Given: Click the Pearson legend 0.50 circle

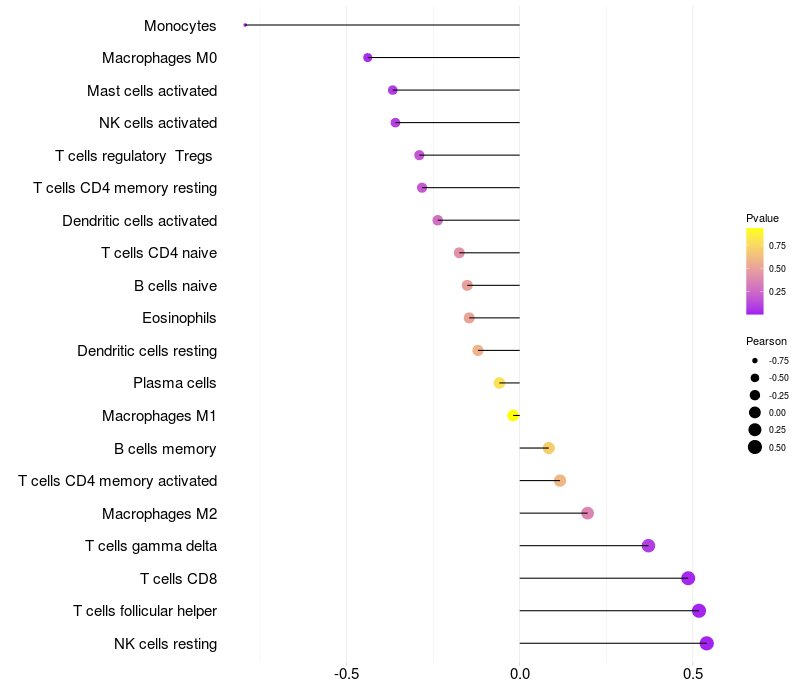Looking at the screenshot, I should pyautogui.click(x=755, y=447).
